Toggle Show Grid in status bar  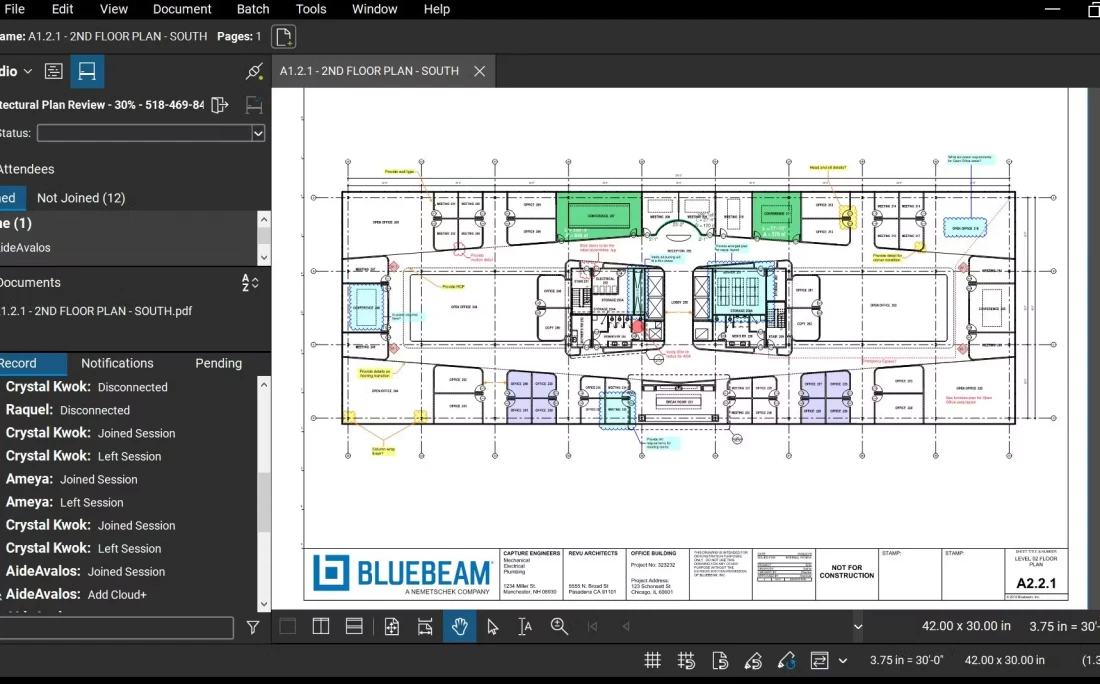point(652,660)
